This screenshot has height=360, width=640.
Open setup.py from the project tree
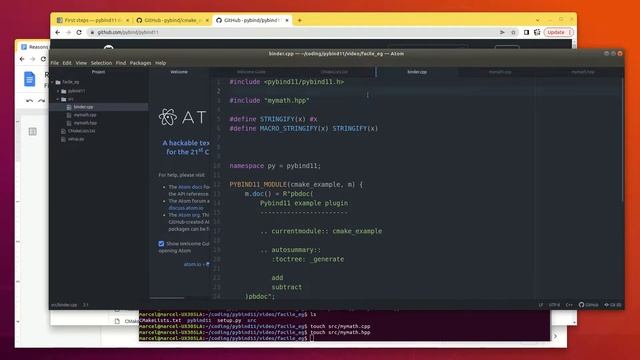(x=76, y=139)
